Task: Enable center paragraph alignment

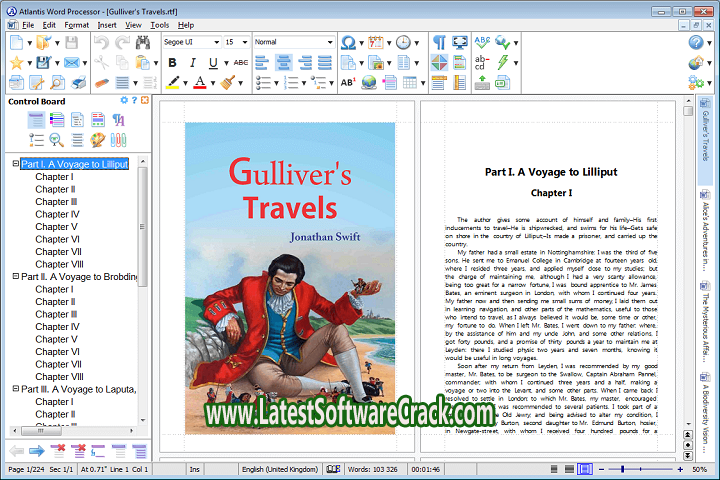Action: pos(284,62)
